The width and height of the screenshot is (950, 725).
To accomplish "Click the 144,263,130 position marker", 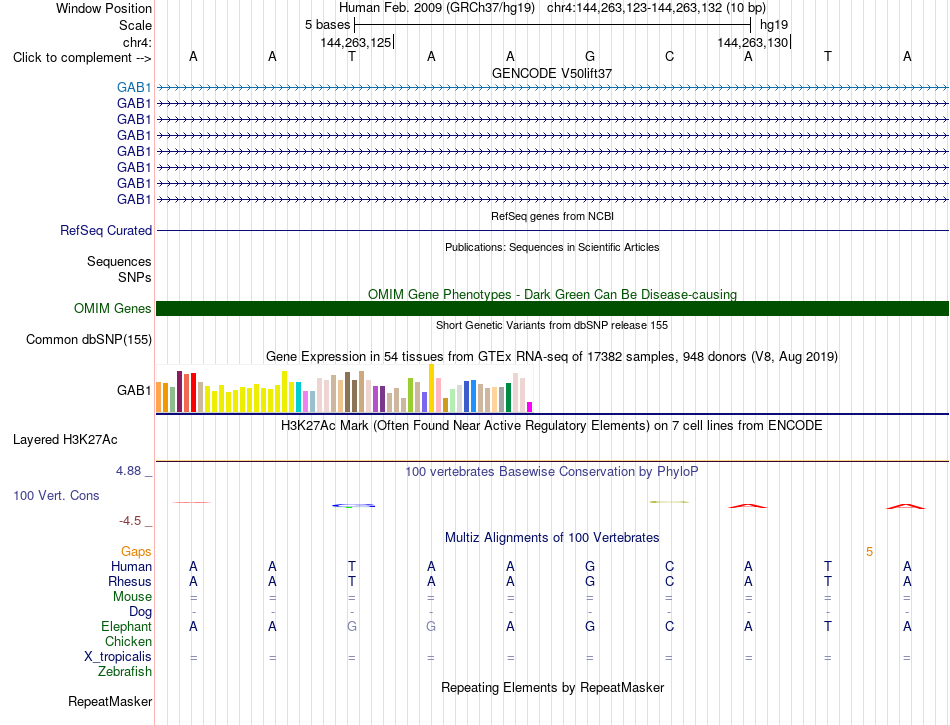I will pyautogui.click(x=752, y=42).
